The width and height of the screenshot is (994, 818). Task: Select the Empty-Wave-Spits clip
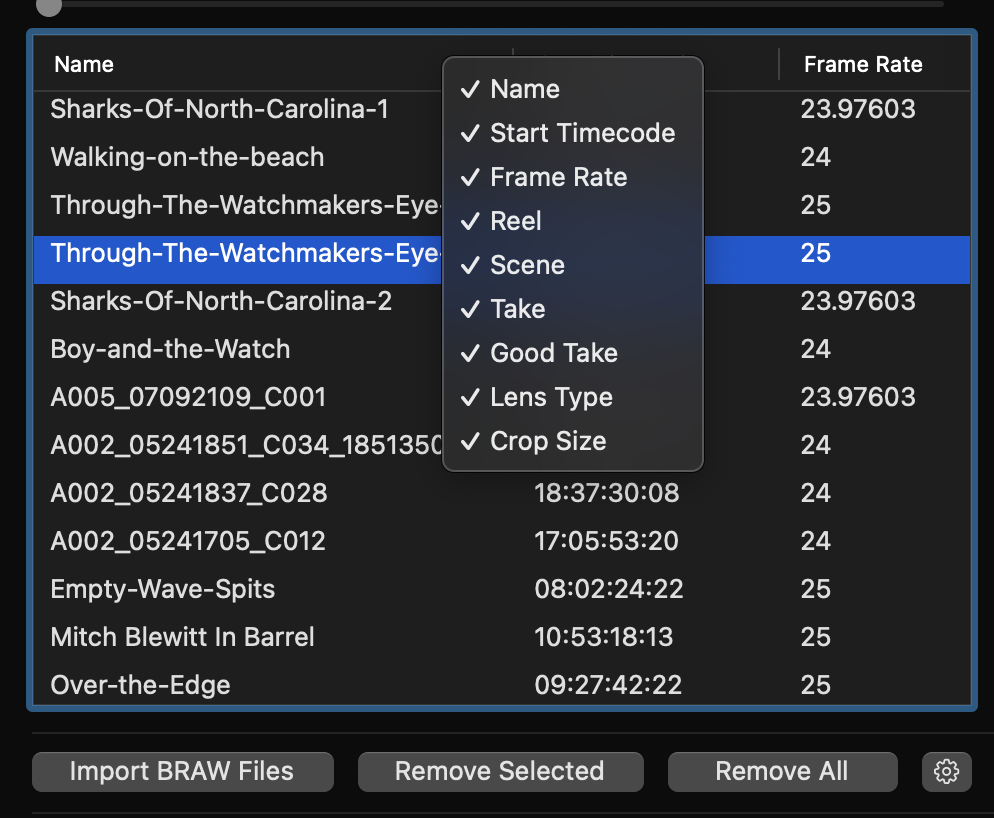point(163,589)
